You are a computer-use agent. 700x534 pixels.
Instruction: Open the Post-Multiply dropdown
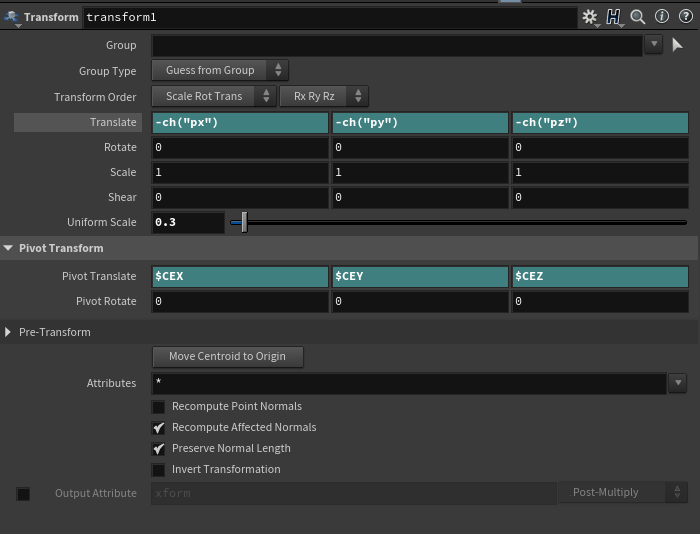pos(623,492)
